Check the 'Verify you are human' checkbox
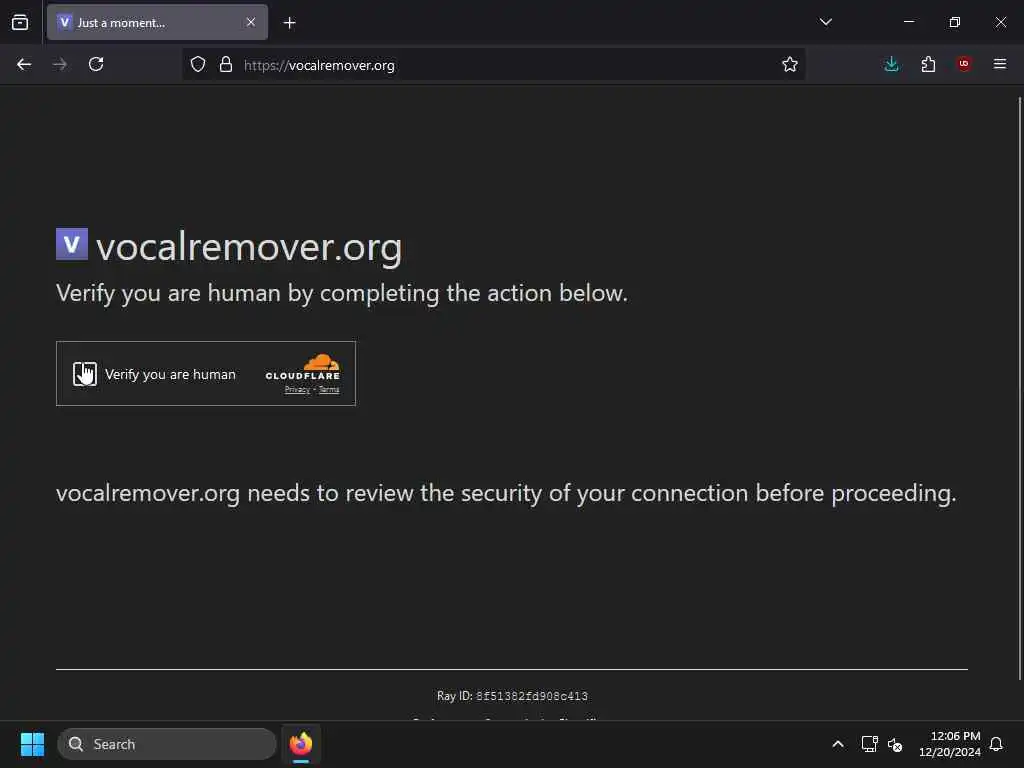This screenshot has height=768, width=1024. (x=85, y=374)
